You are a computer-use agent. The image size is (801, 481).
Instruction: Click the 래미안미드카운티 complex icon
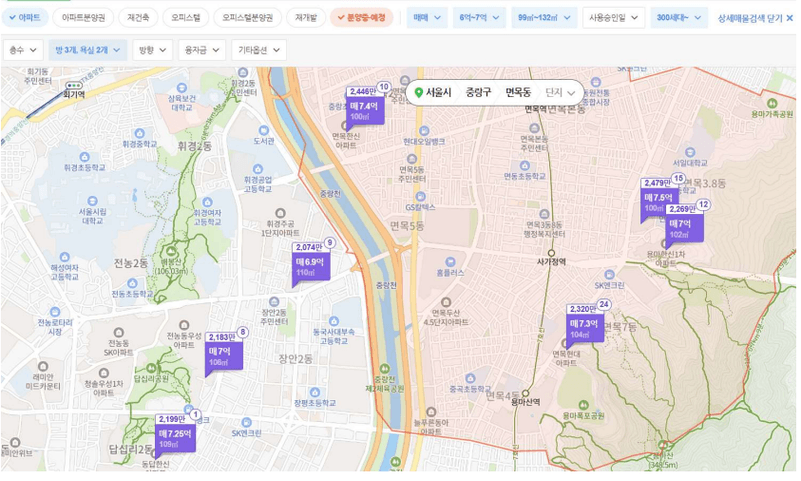point(43,366)
